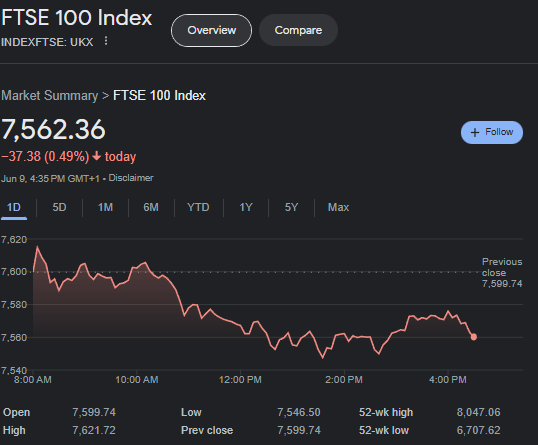Screen dimensions: 538x445
Task: Click the 52-wk high value 8,047.06
Action: pyautogui.click(x=478, y=412)
